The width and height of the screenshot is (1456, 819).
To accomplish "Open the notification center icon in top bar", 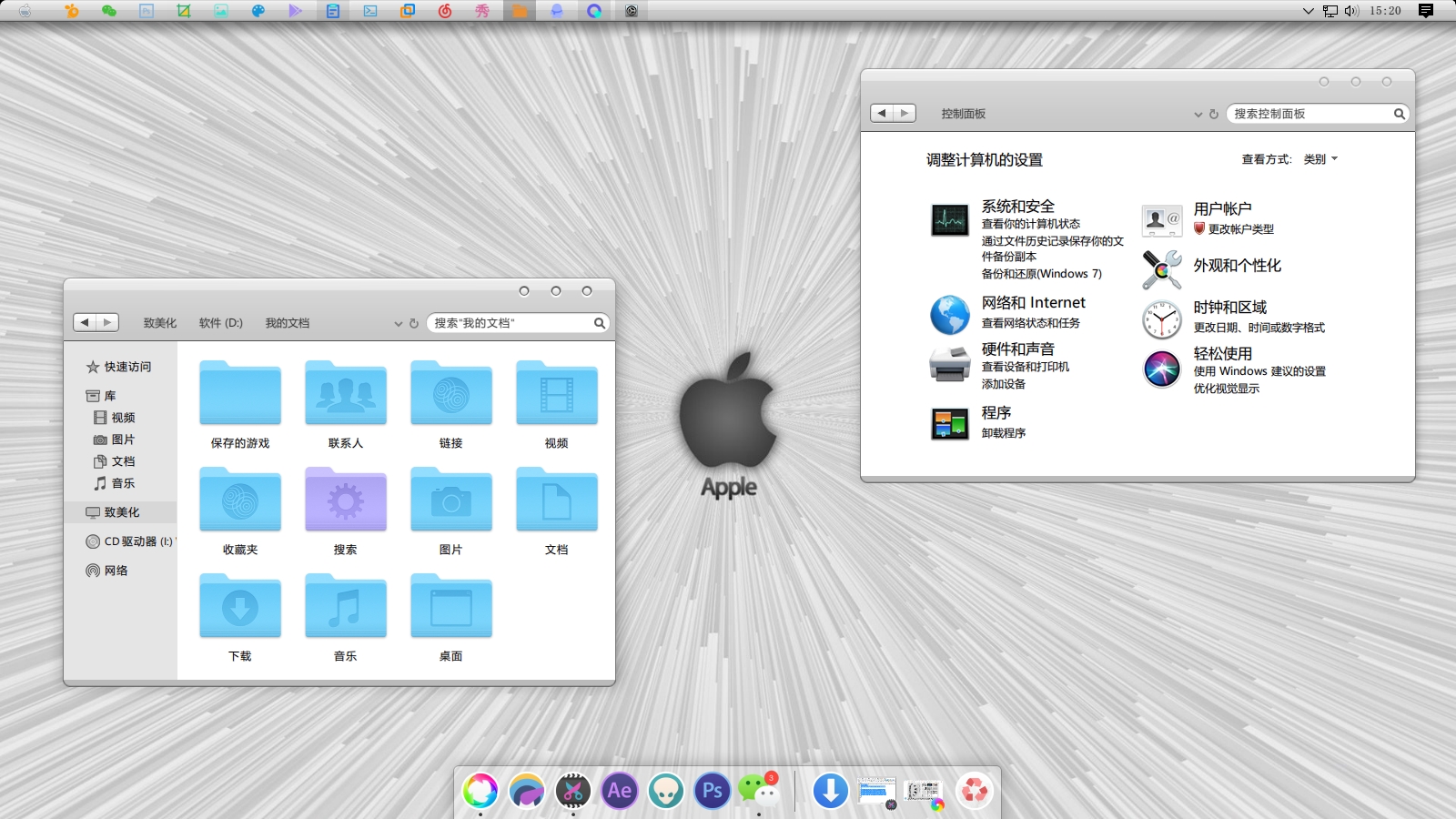I will pyautogui.click(x=1426, y=11).
